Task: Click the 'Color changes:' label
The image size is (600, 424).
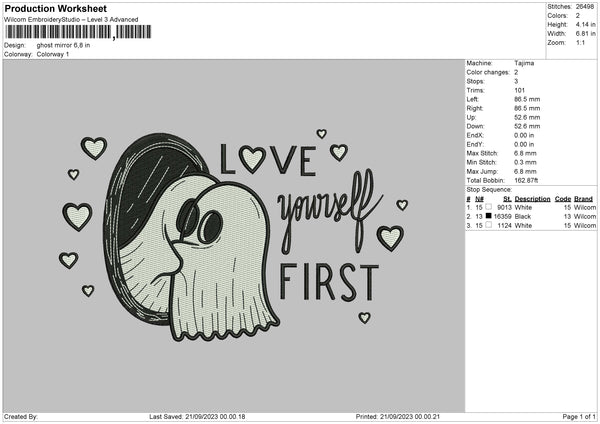Action: 488,72
